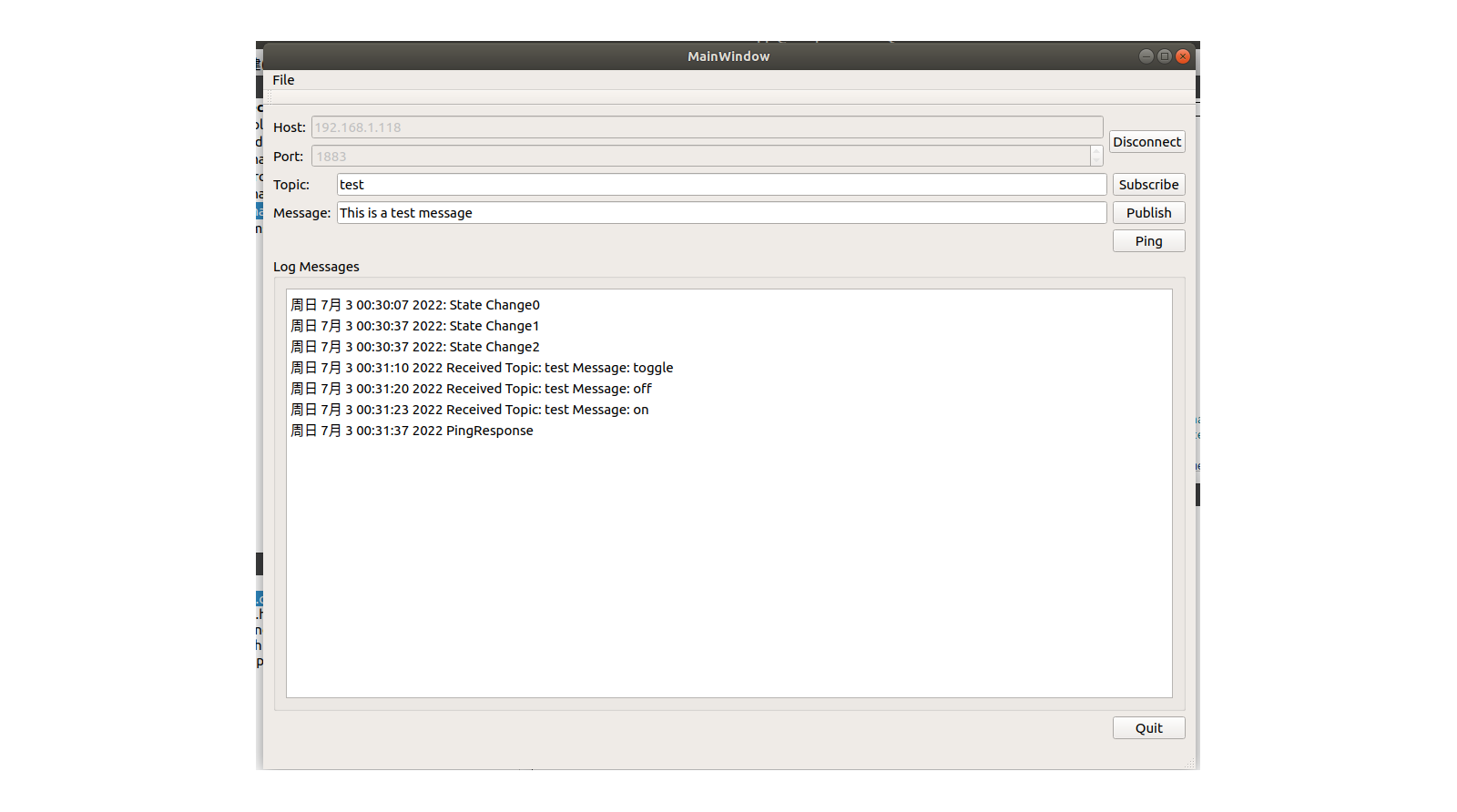Click the Host label
The height and width of the screenshot is (812, 1457).
pos(290,127)
